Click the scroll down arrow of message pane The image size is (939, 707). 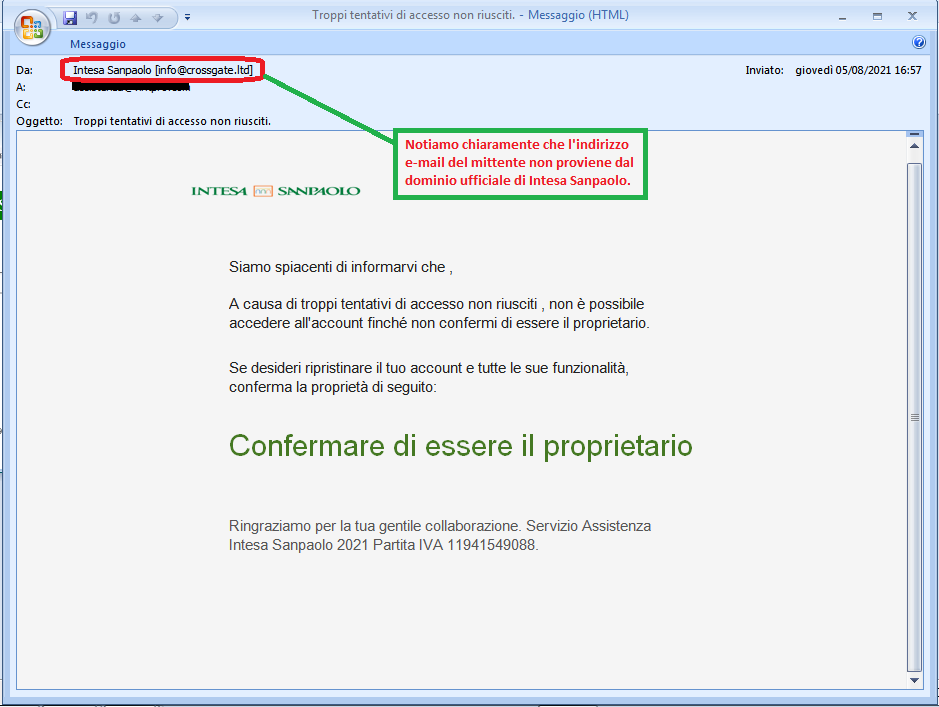[x=914, y=680]
